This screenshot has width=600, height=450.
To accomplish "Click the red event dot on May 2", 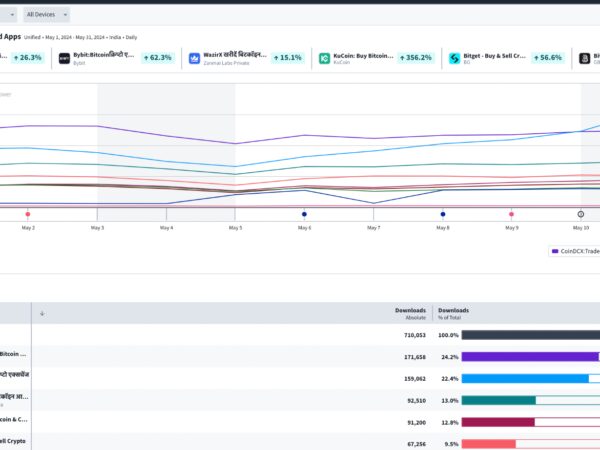I will (28, 214).
